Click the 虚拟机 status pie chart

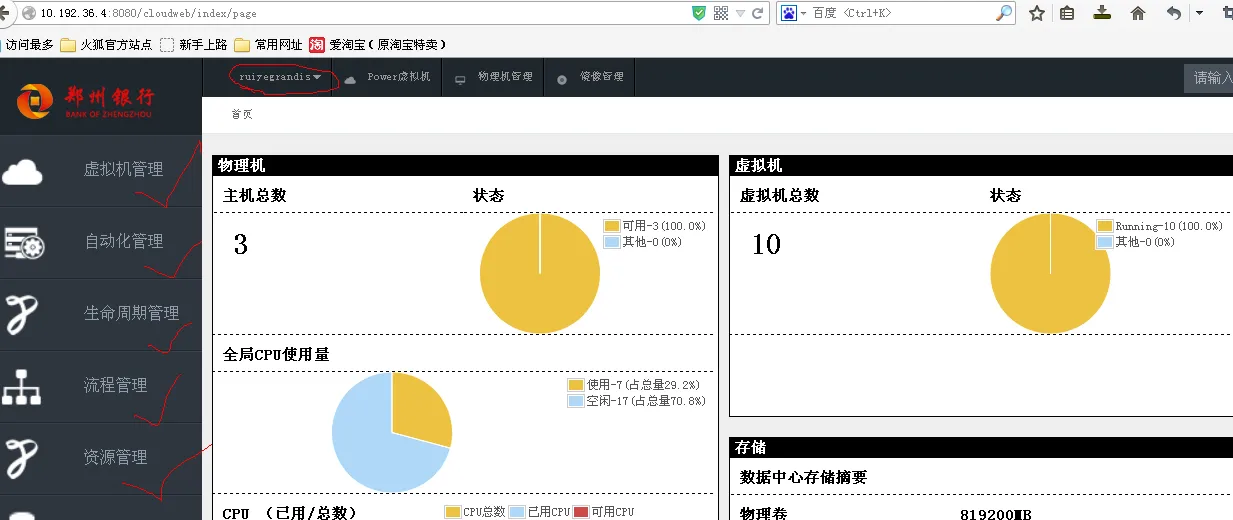[1050, 273]
